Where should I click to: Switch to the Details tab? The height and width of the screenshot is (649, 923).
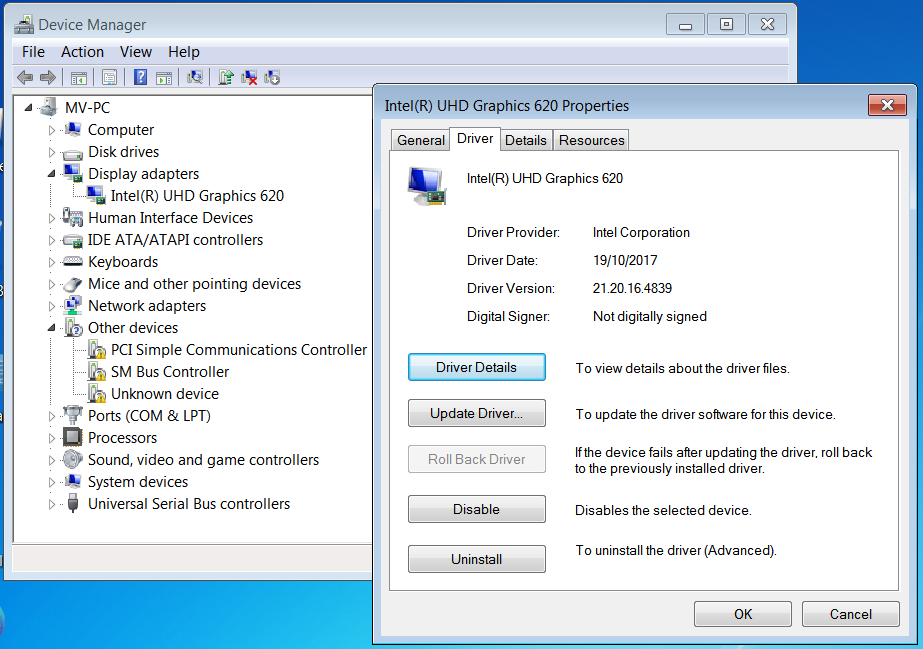pyautogui.click(x=526, y=140)
